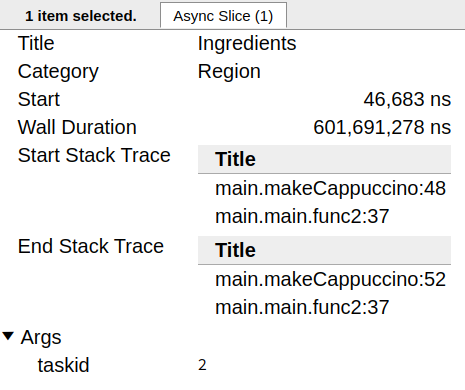
Task: Click main.makeCappuccino:48 in Start Stack Trace
Action: [330, 188]
